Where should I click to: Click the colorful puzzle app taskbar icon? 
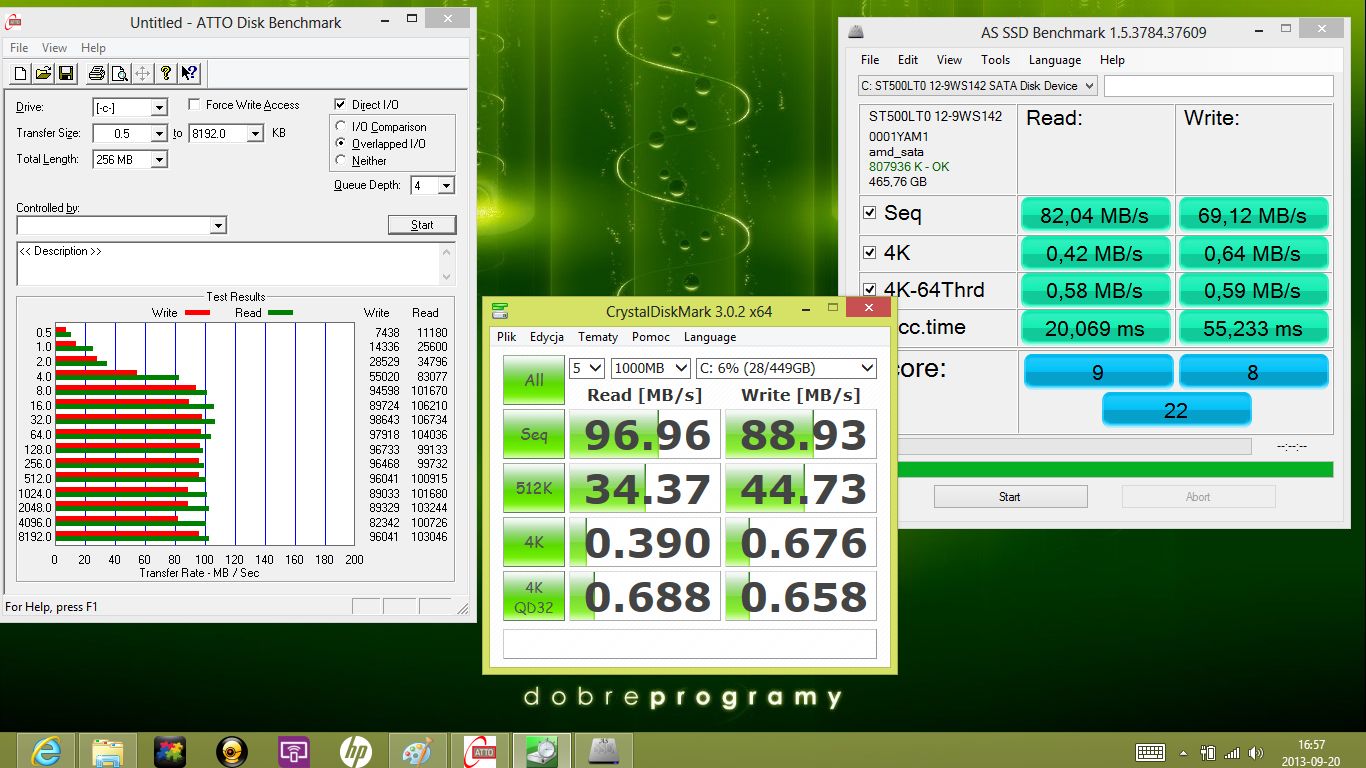click(x=170, y=750)
